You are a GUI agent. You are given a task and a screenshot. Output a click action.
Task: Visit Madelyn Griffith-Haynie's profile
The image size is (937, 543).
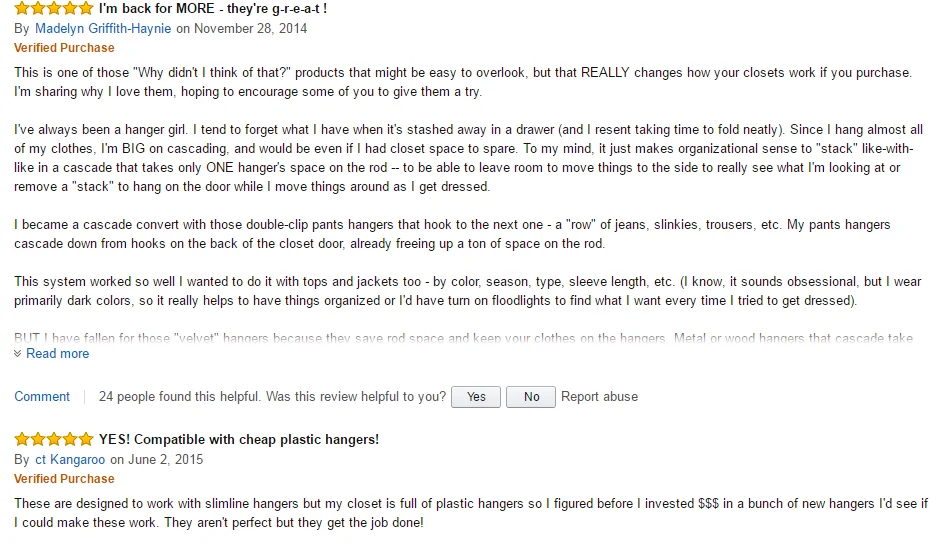pos(103,29)
